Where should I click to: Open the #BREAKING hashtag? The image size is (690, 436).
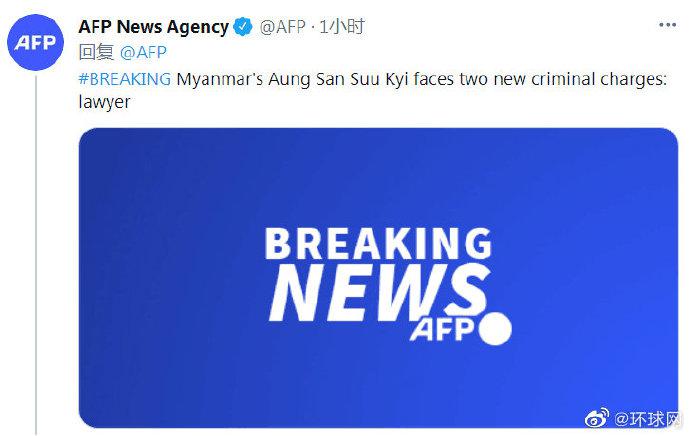pyautogui.click(x=124, y=78)
